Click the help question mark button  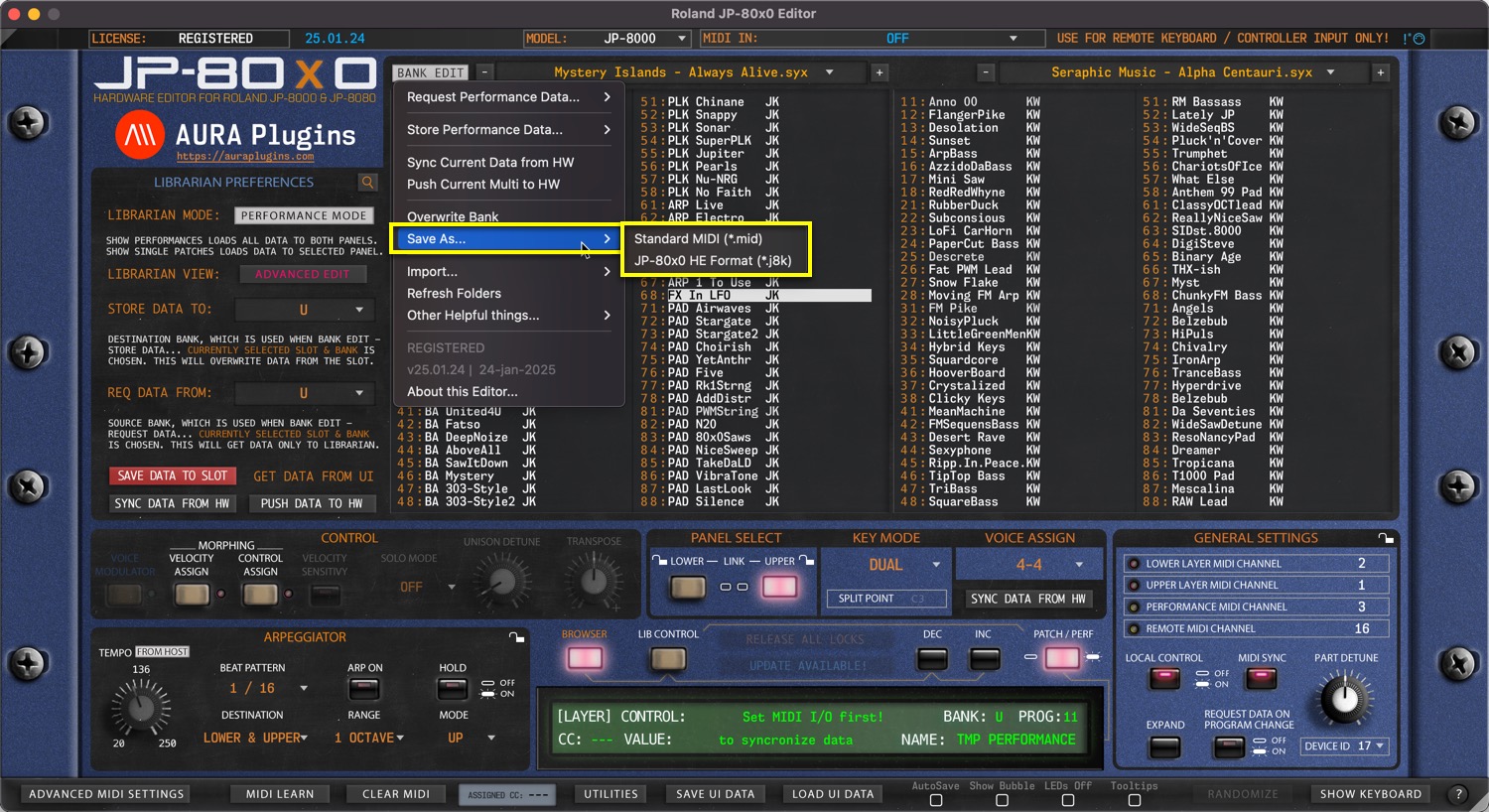pyautogui.click(x=1458, y=794)
